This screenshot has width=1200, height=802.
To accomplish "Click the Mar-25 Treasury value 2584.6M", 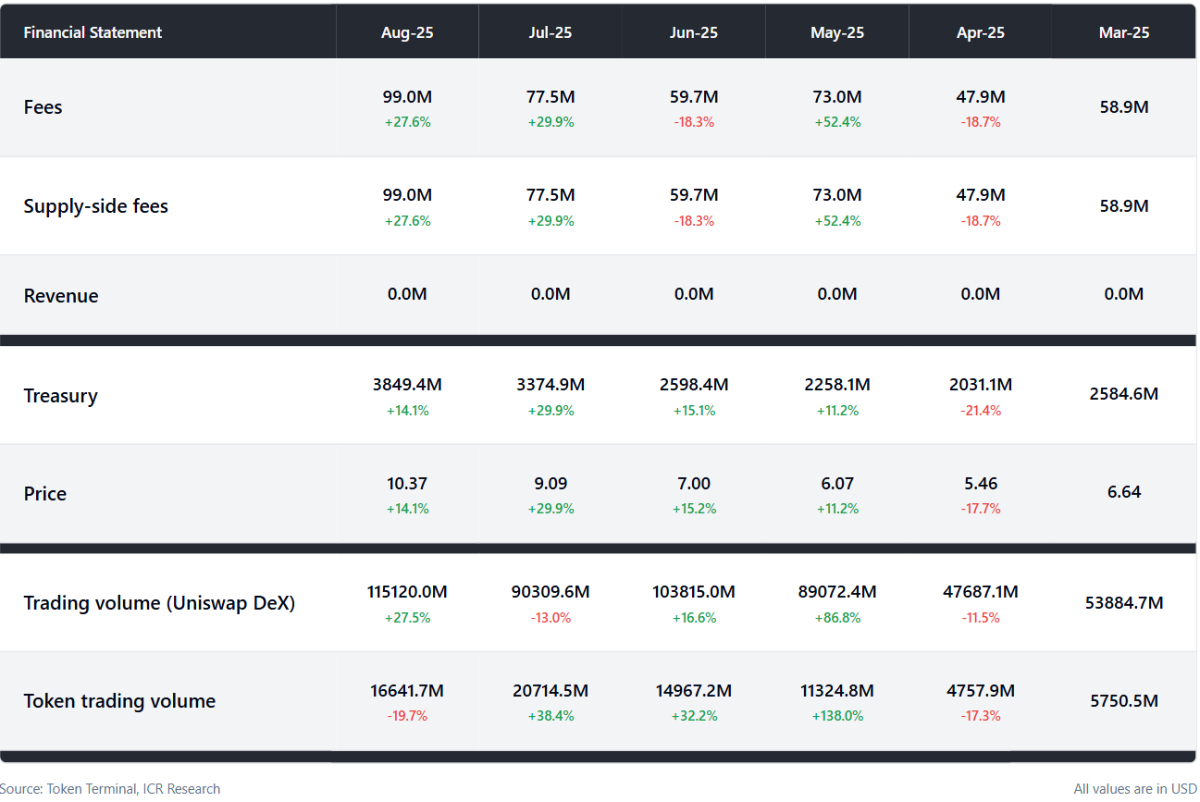I will pyautogui.click(x=1124, y=394).
